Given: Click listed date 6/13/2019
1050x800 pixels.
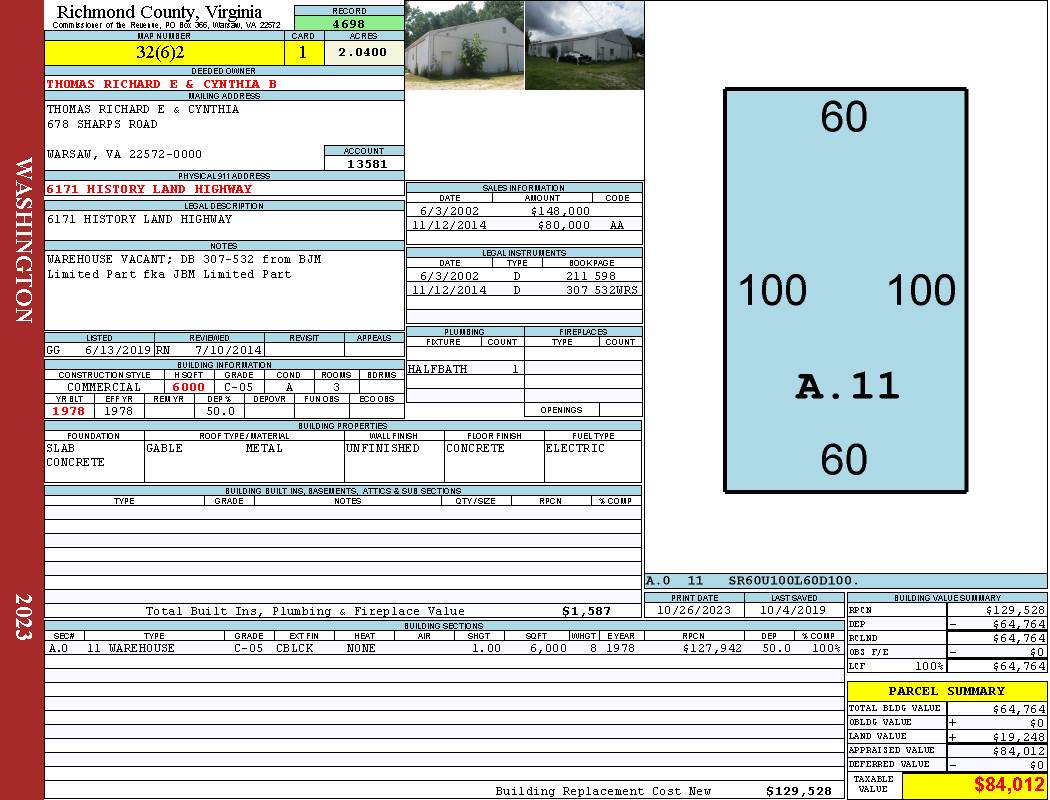Looking at the screenshot, I should [118, 349].
